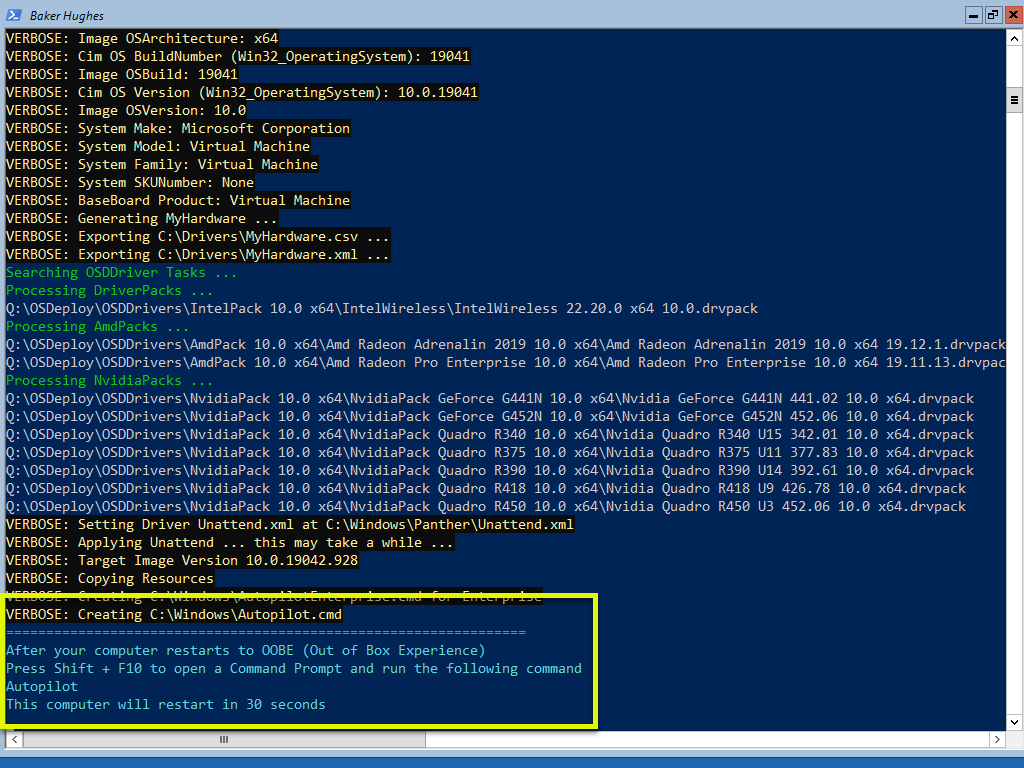Click green line 'Processing NvidiaPacks ...'

coord(109,381)
